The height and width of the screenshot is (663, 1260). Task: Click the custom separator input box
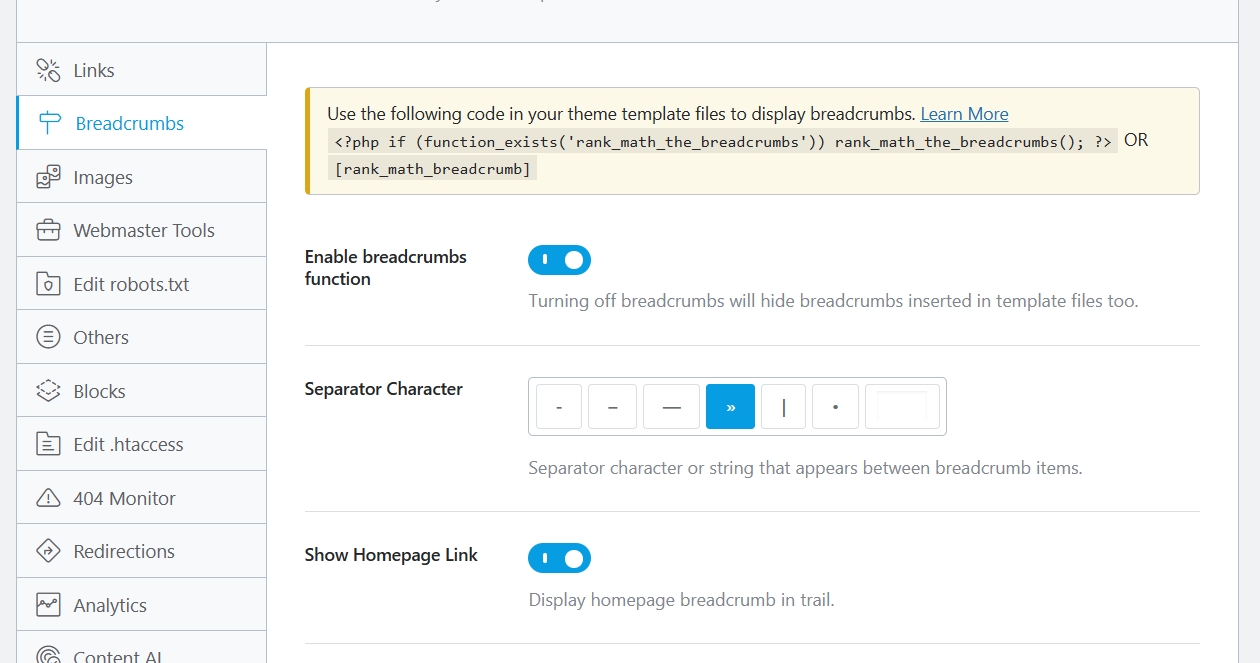point(902,407)
